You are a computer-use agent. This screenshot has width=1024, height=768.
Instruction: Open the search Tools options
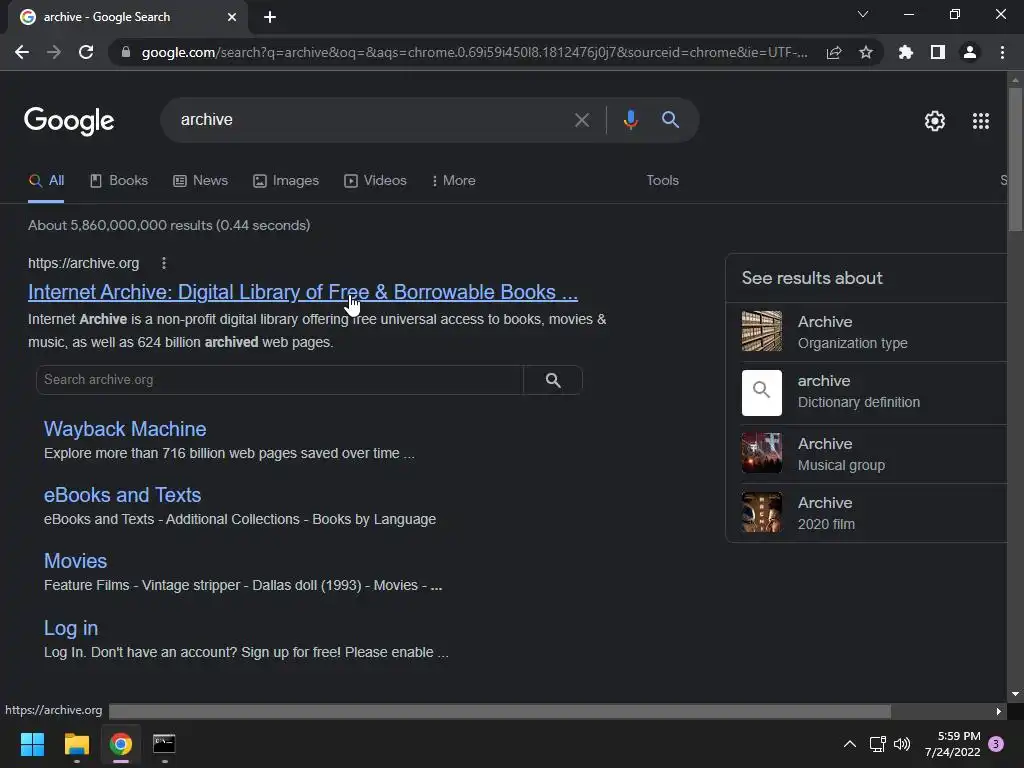(662, 181)
